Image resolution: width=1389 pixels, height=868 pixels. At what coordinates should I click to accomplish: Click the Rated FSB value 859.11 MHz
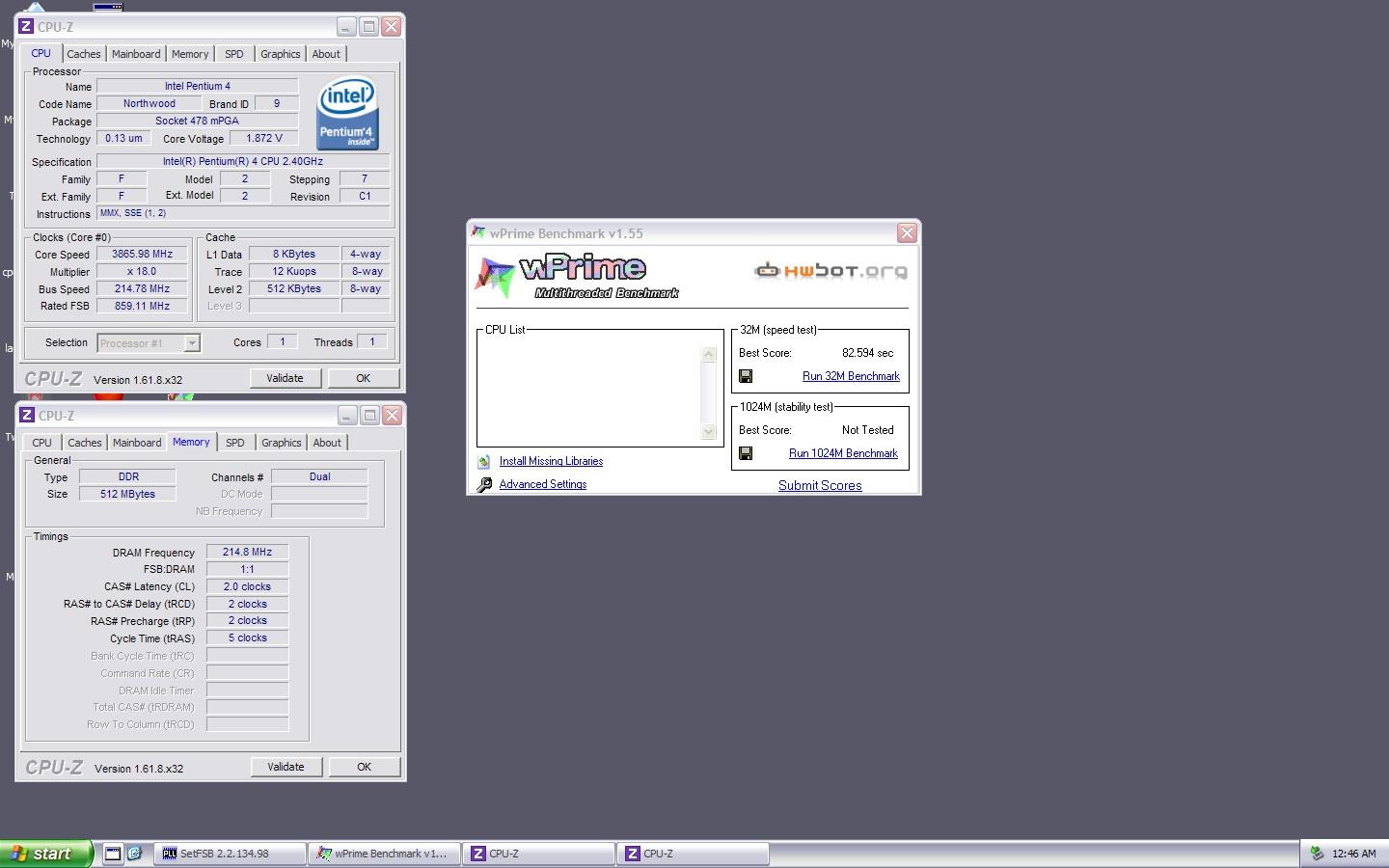142,306
